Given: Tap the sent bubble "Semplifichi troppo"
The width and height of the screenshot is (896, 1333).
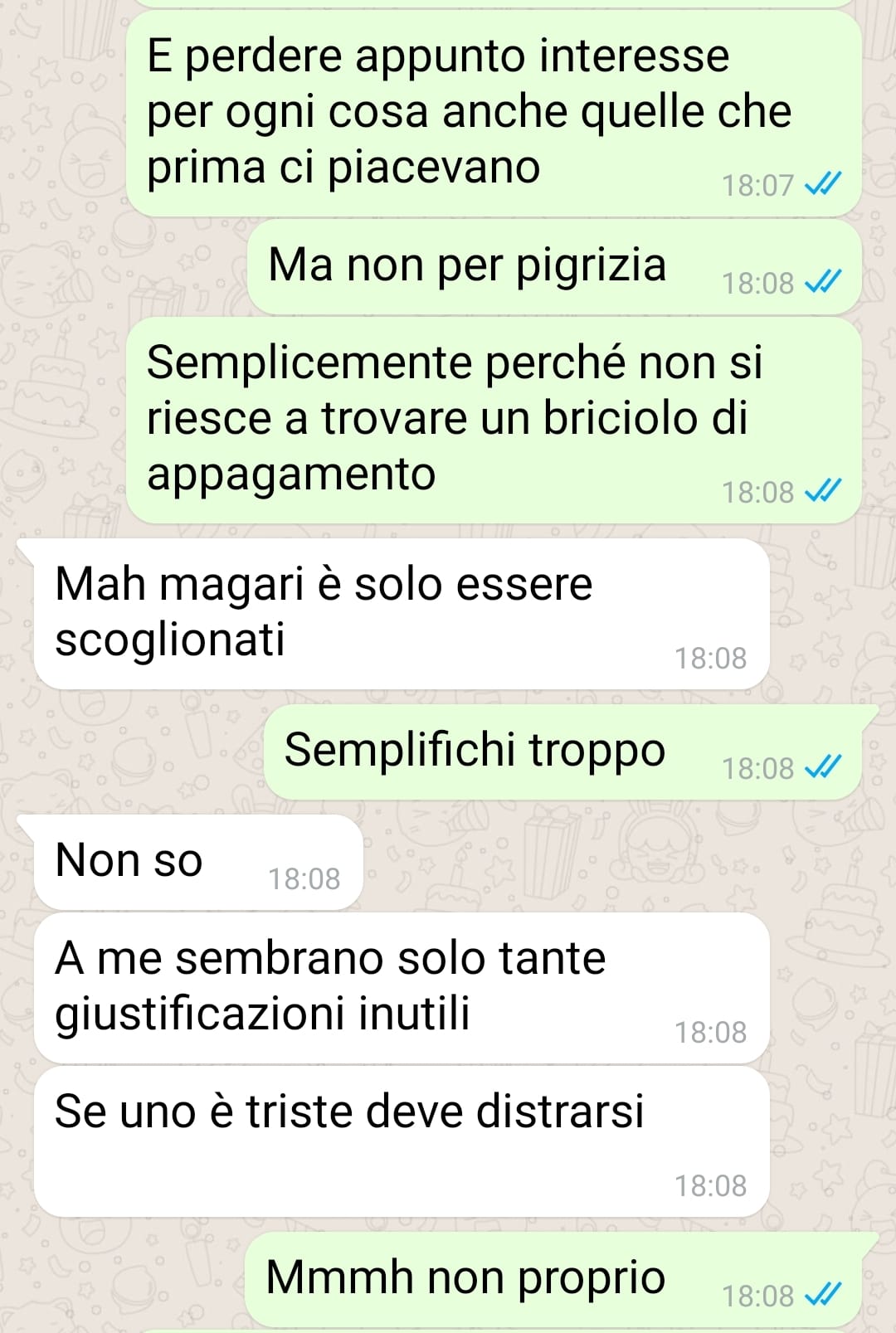Looking at the screenshot, I should coord(562,752).
